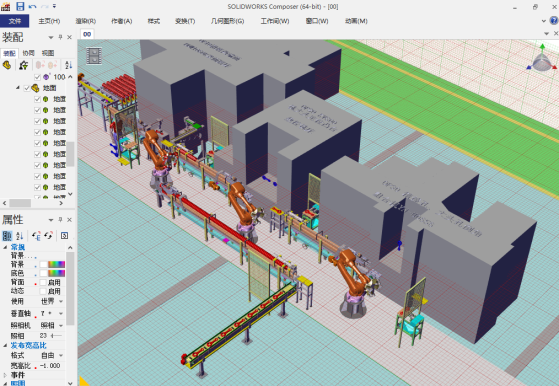This screenshot has width=559, height=386.
Task: Click the assembly tree horizontal scrollbar
Action: [33, 203]
